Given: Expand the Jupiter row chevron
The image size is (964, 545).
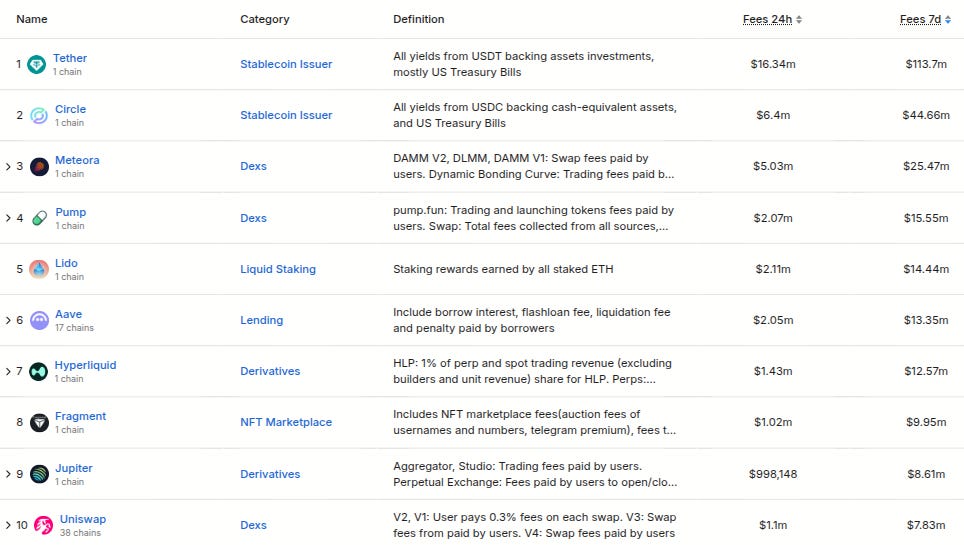Looking at the screenshot, I should point(8,474).
